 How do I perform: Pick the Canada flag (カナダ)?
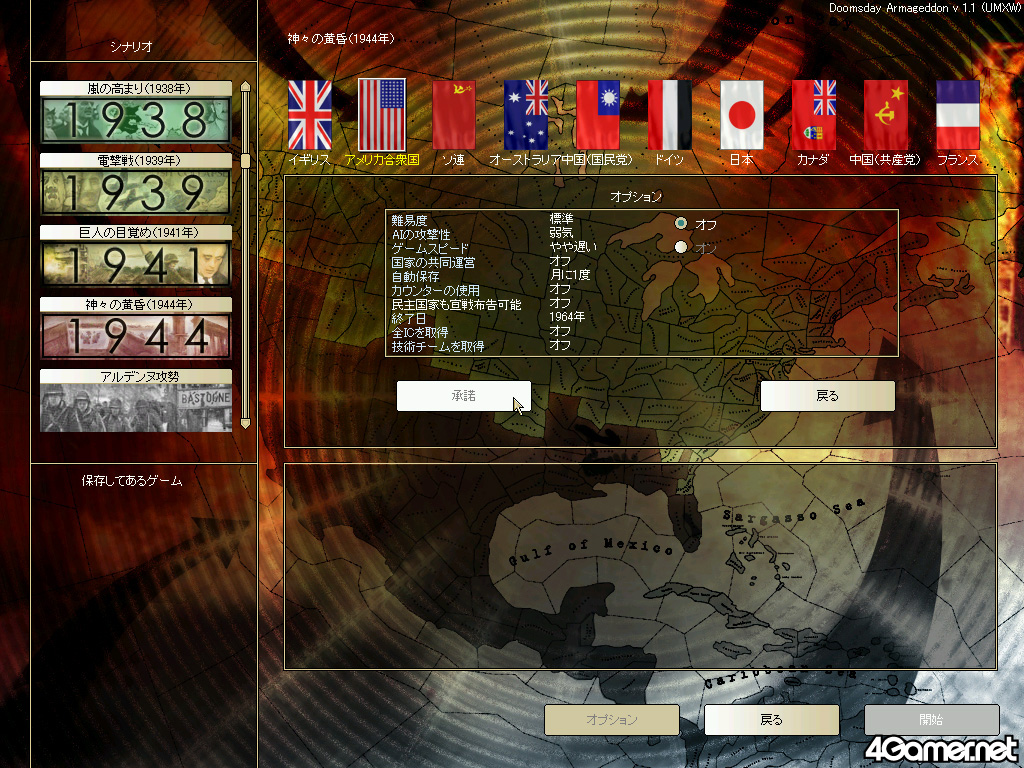coord(814,116)
